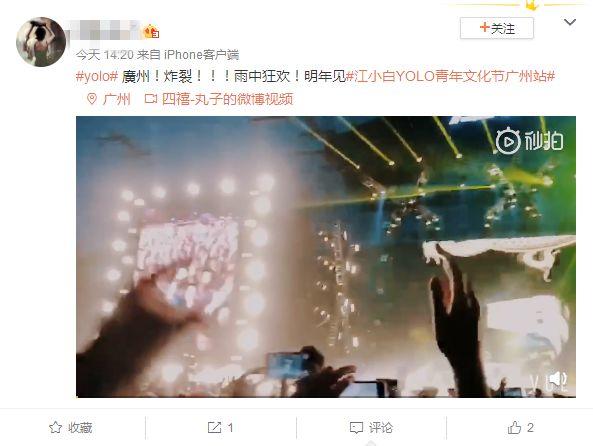
Task: Open the #yolo# hashtag
Action: pos(97,77)
